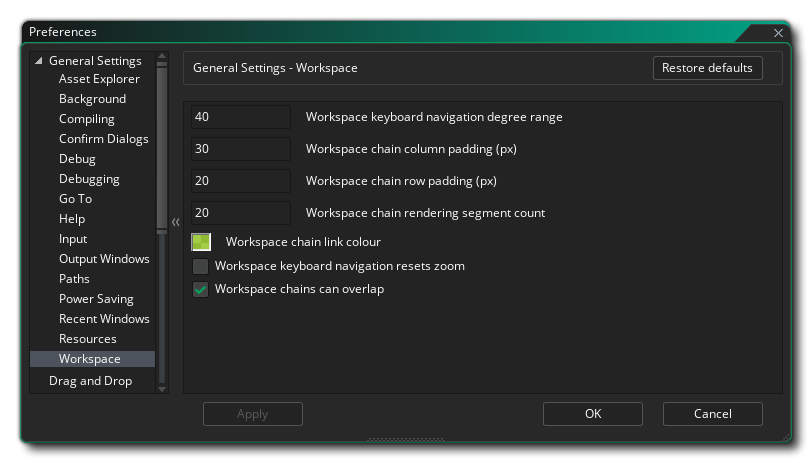Edit chain column padding value field
This screenshot has height=463, width=812.
point(241,149)
